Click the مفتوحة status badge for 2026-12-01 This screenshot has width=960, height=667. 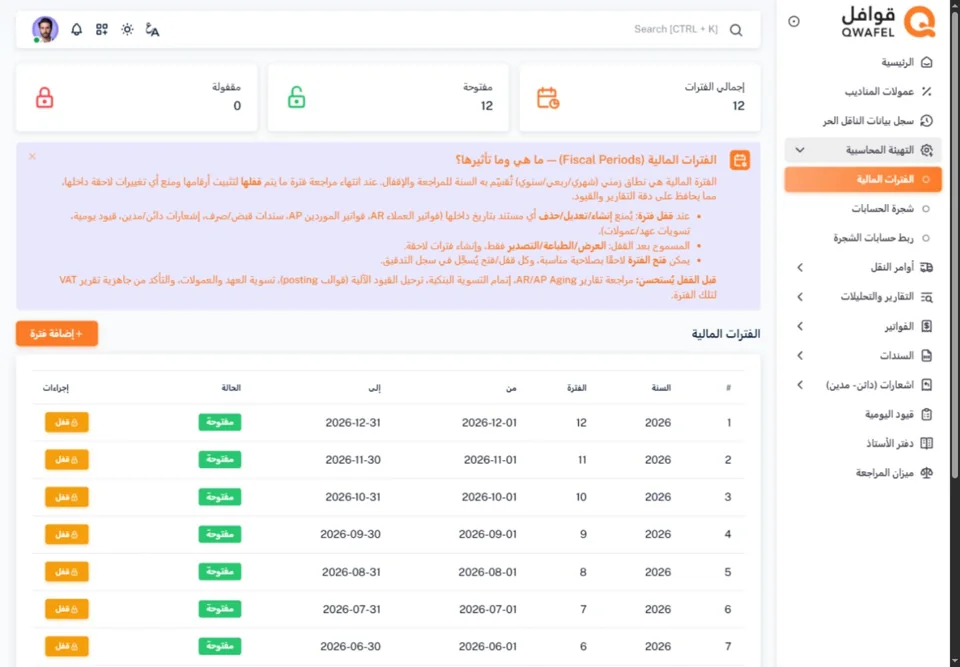220,423
